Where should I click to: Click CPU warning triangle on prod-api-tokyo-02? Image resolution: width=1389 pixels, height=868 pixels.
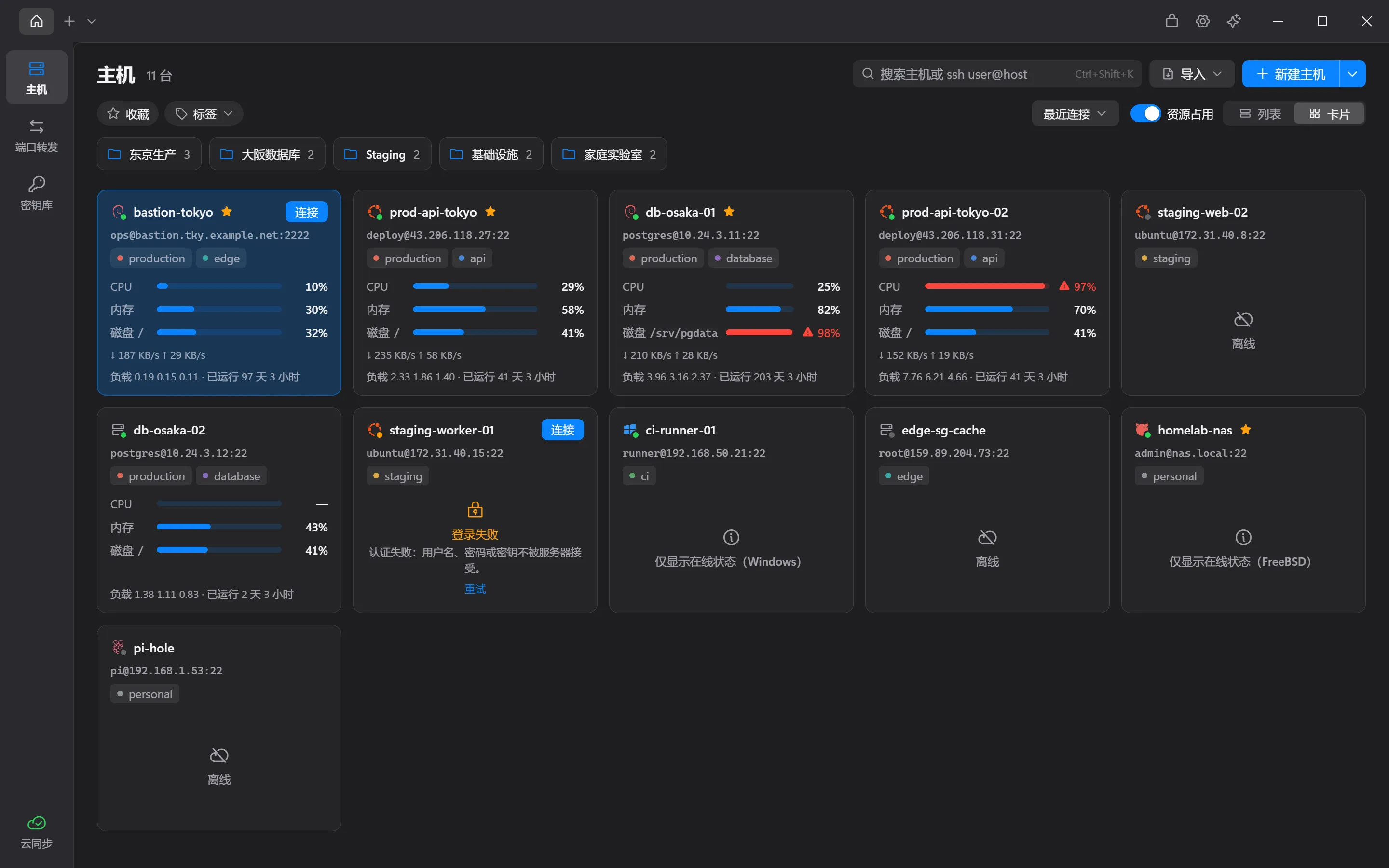1064,286
